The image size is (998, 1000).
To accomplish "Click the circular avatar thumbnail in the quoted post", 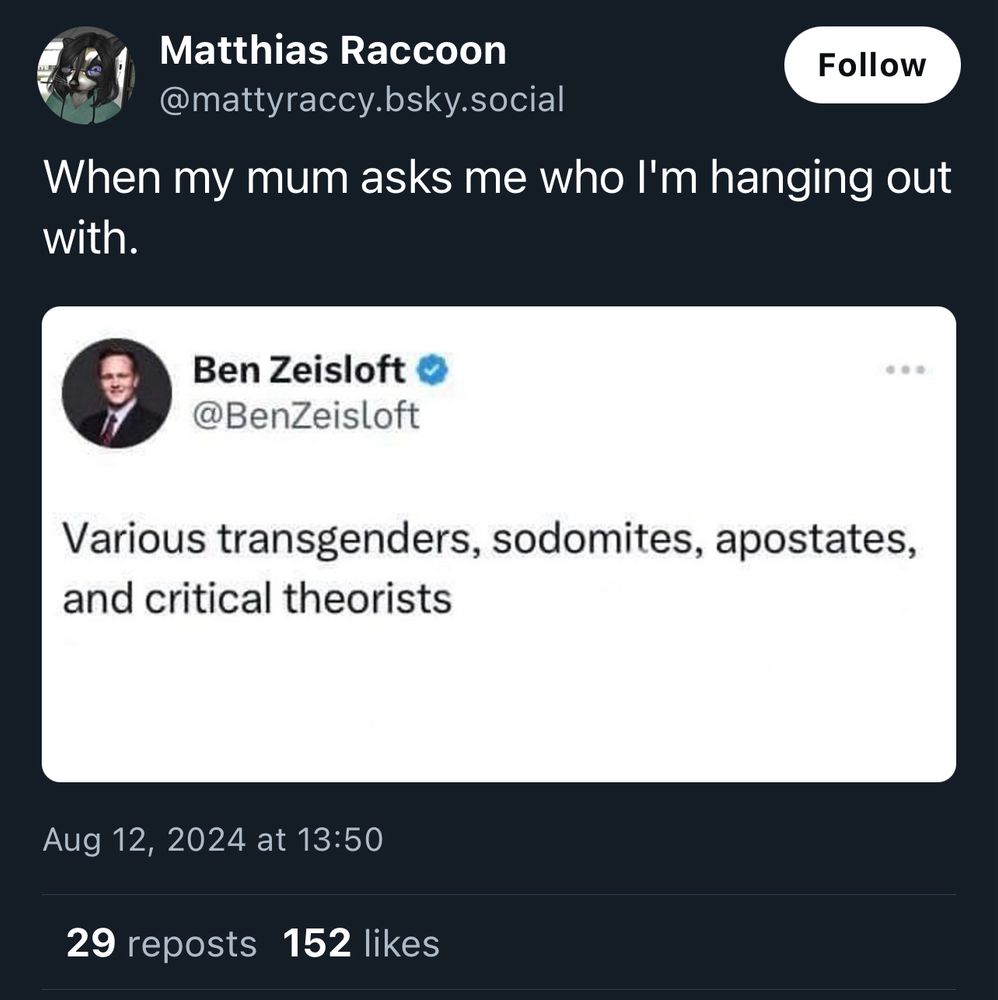I will point(117,395).
